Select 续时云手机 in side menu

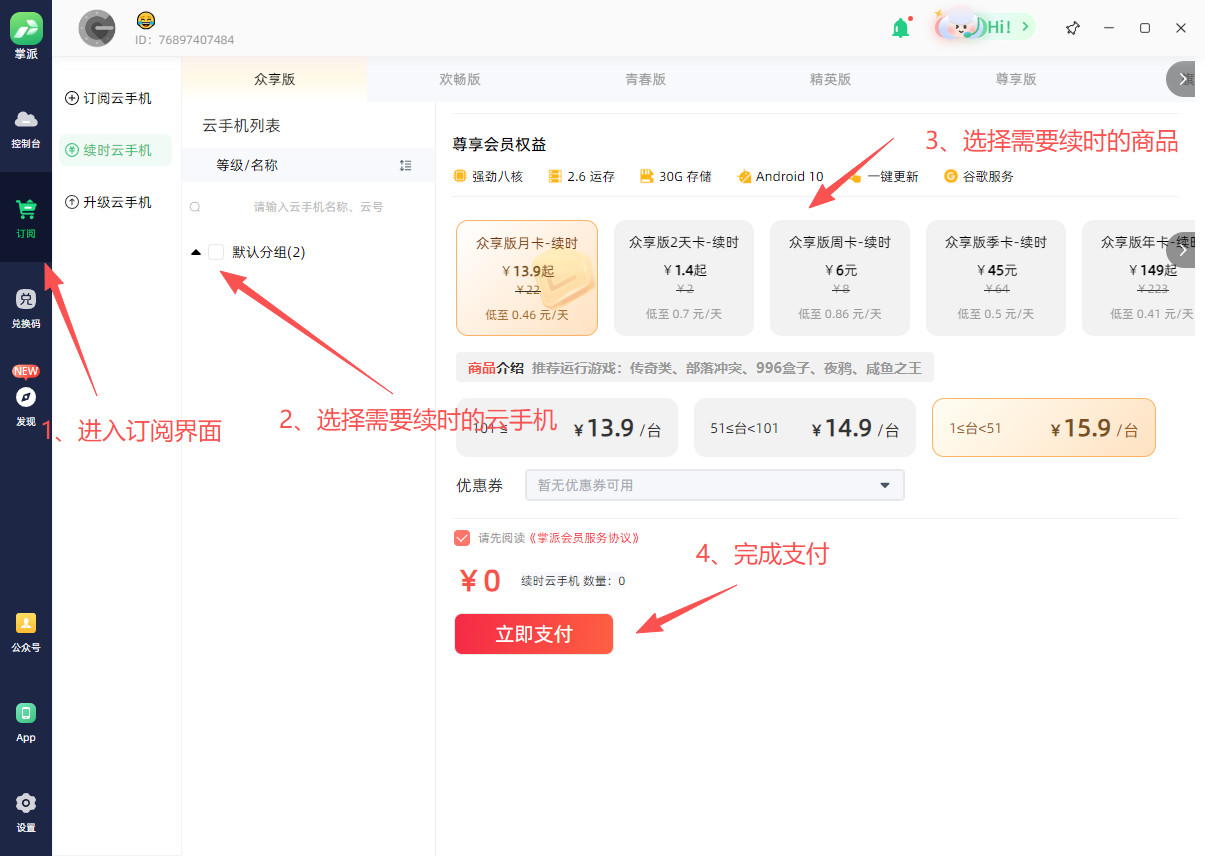click(x=115, y=150)
